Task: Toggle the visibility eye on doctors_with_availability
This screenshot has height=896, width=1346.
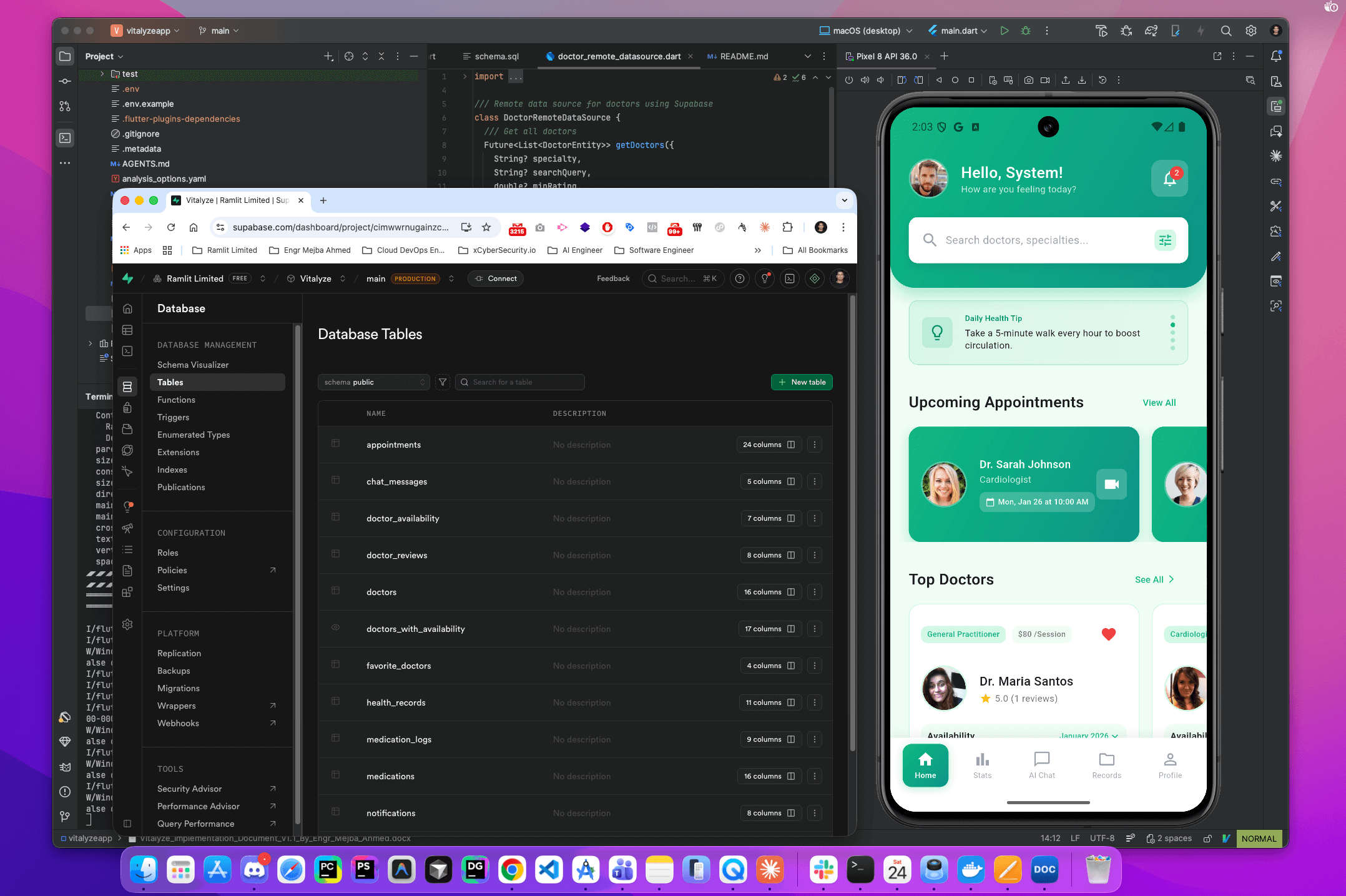Action: [x=336, y=629]
